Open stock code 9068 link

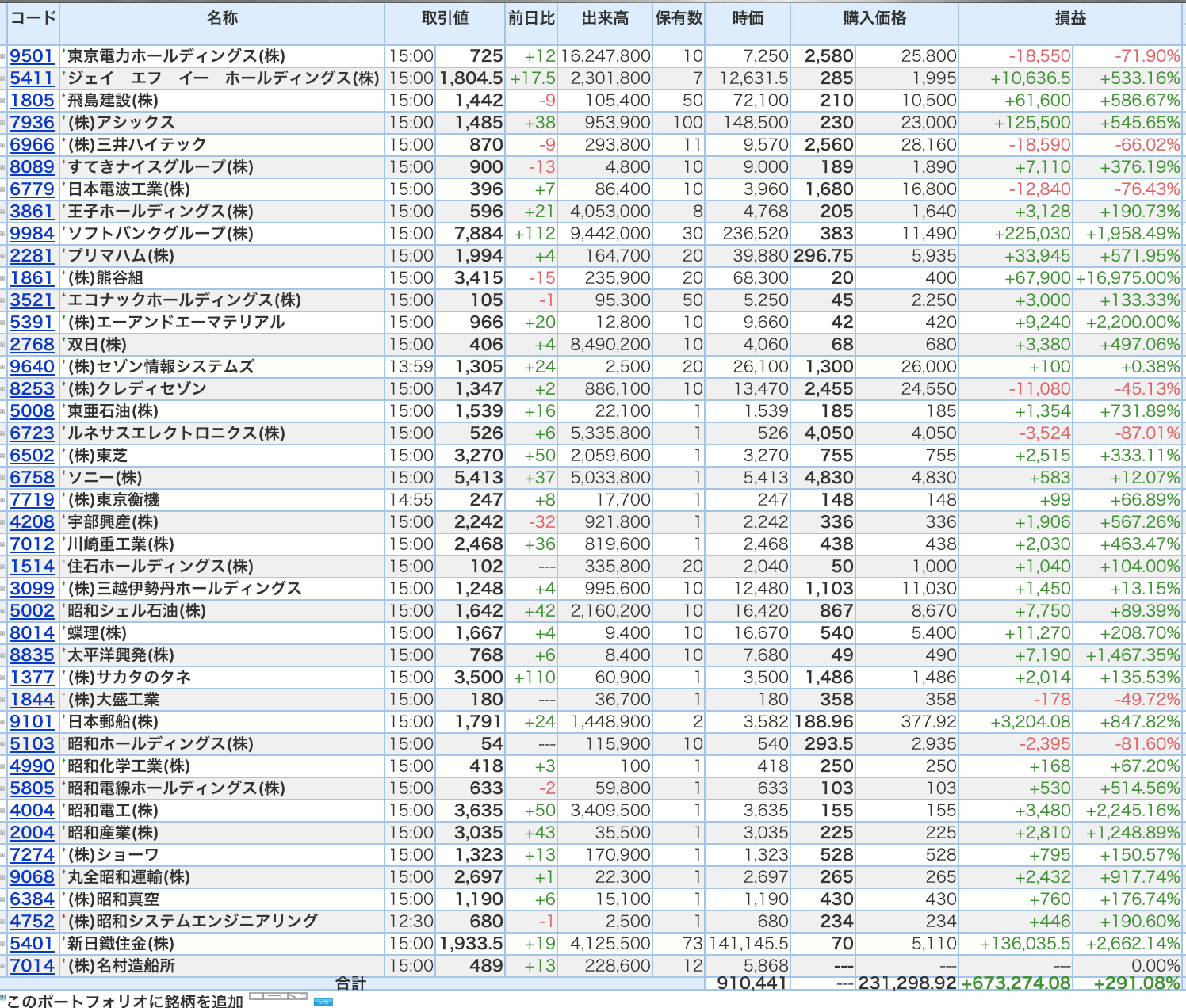(32, 877)
